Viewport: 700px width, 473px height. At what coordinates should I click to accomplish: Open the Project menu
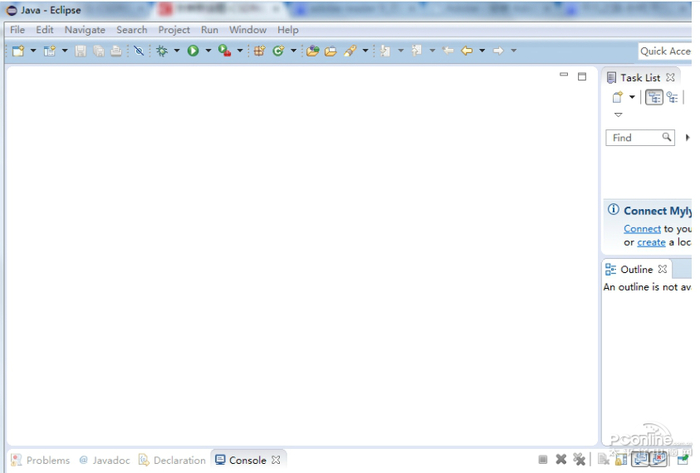coord(174,30)
